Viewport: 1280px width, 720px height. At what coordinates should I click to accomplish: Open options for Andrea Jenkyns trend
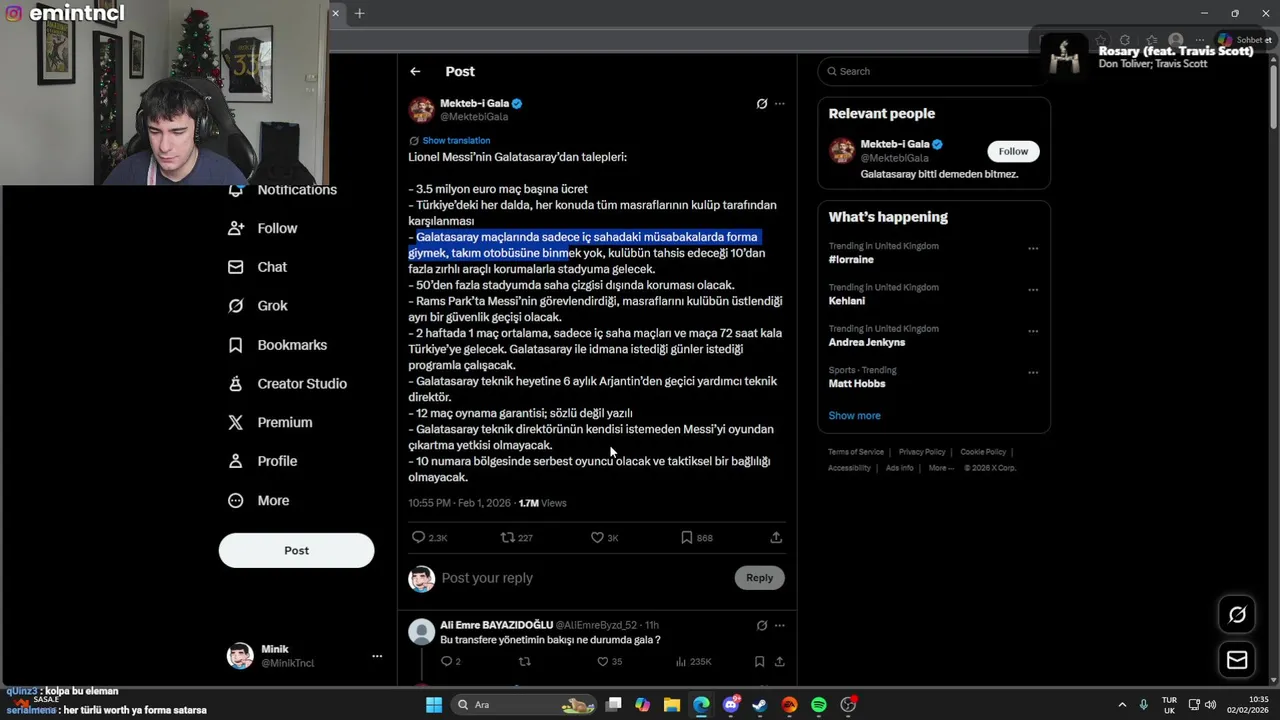(1033, 331)
